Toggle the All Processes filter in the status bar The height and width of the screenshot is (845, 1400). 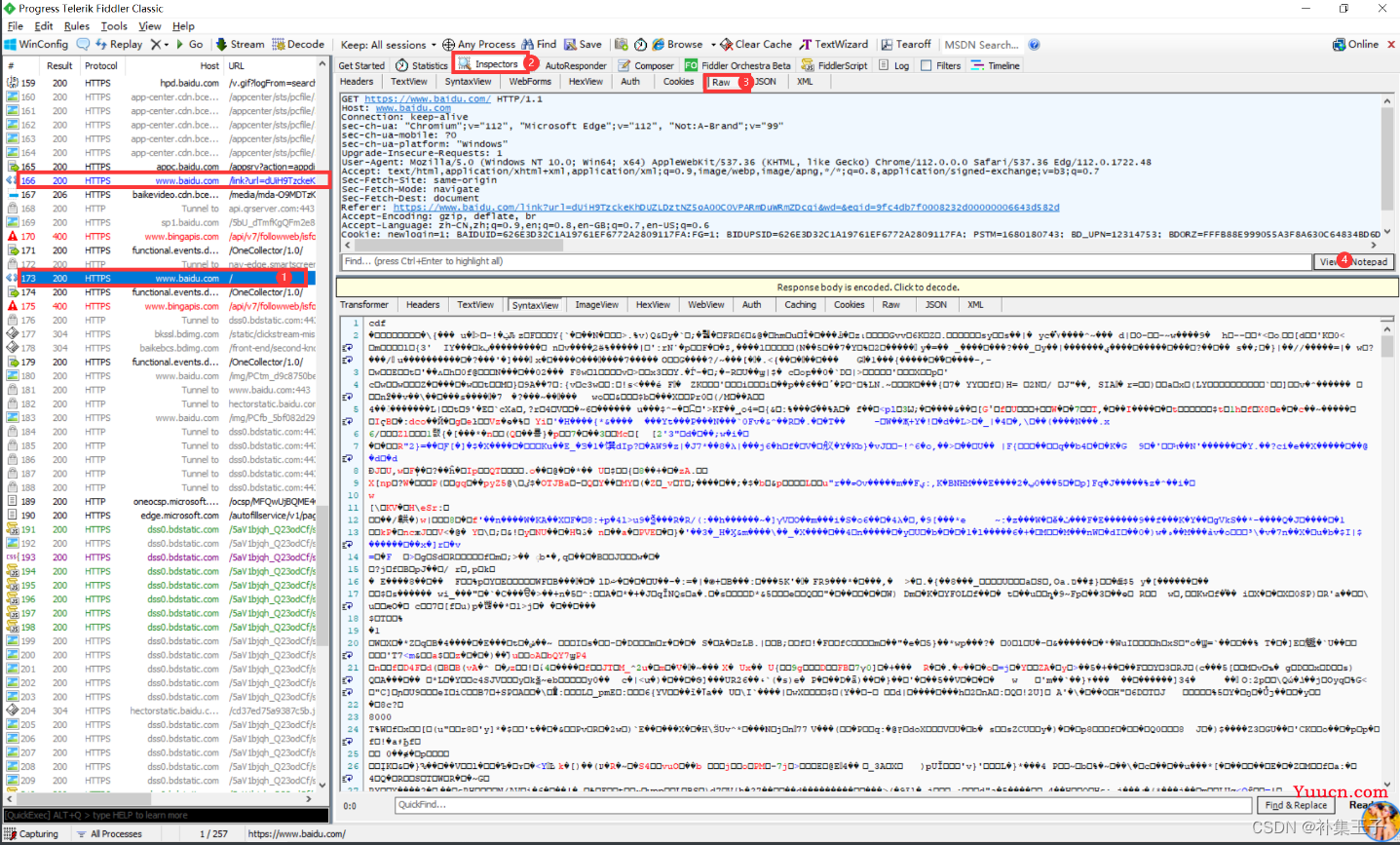(x=109, y=833)
